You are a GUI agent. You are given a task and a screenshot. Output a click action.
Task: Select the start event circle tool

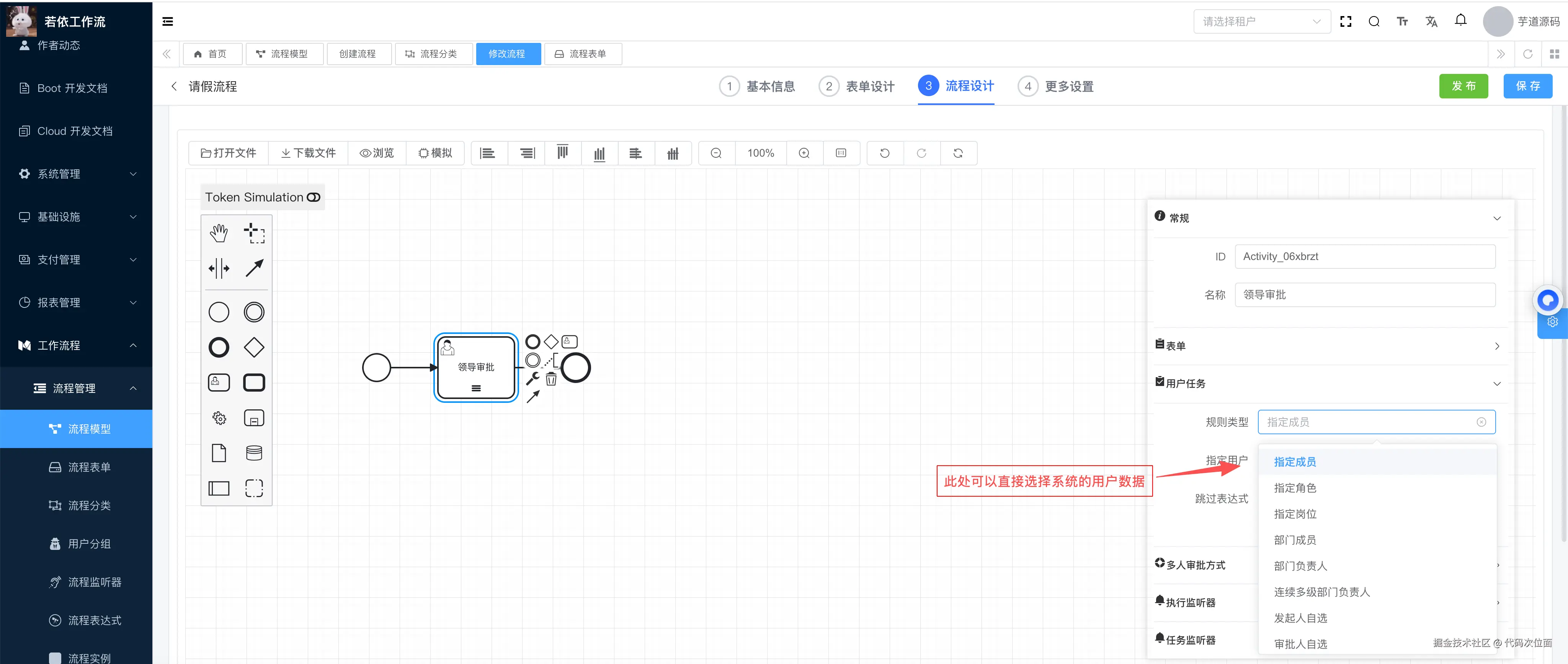(219, 312)
